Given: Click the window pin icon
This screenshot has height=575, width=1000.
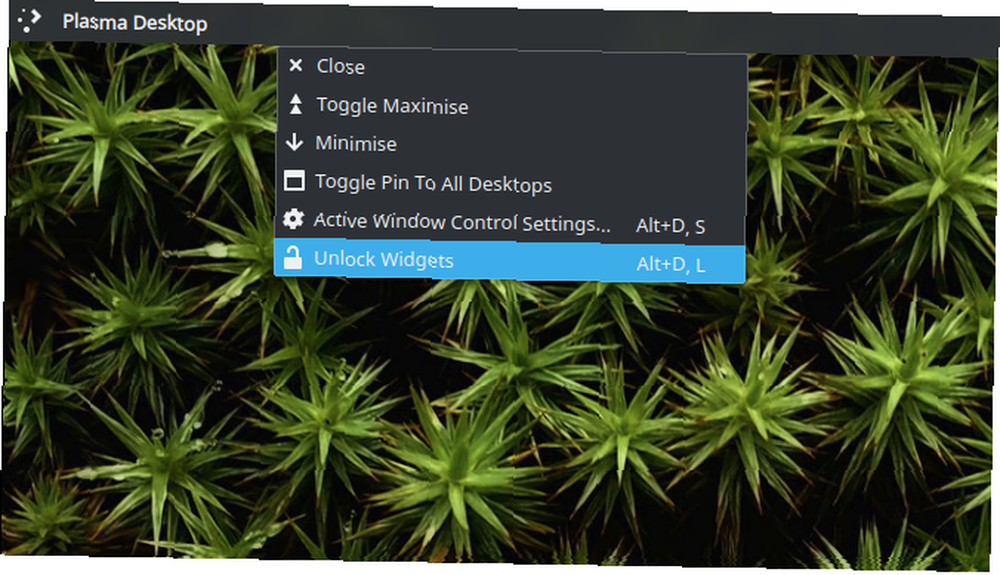Looking at the screenshot, I should point(294,181).
